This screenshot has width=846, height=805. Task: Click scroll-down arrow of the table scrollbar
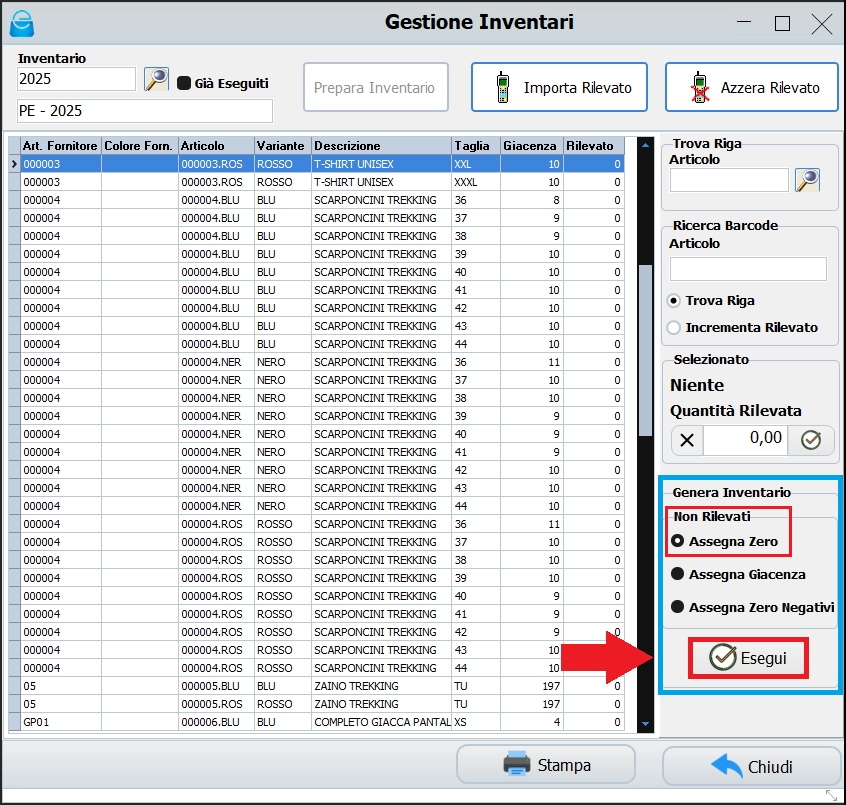pyautogui.click(x=645, y=723)
